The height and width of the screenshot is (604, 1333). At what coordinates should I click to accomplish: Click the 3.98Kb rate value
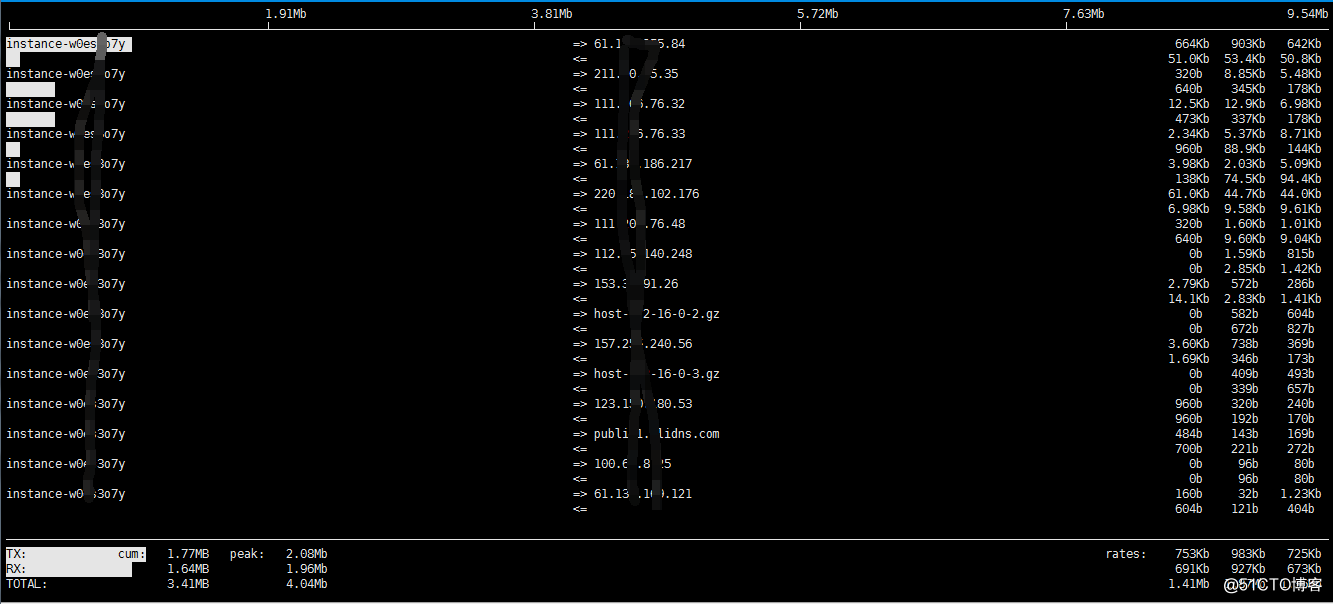(x=1188, y=164)
